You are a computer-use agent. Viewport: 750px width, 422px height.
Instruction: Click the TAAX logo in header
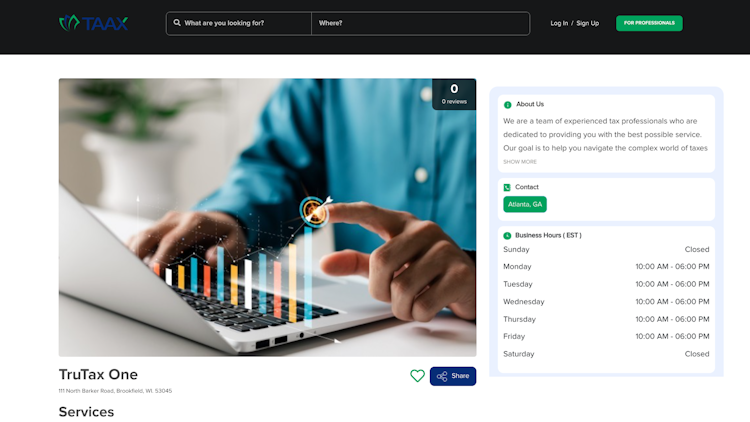[93, 23]
